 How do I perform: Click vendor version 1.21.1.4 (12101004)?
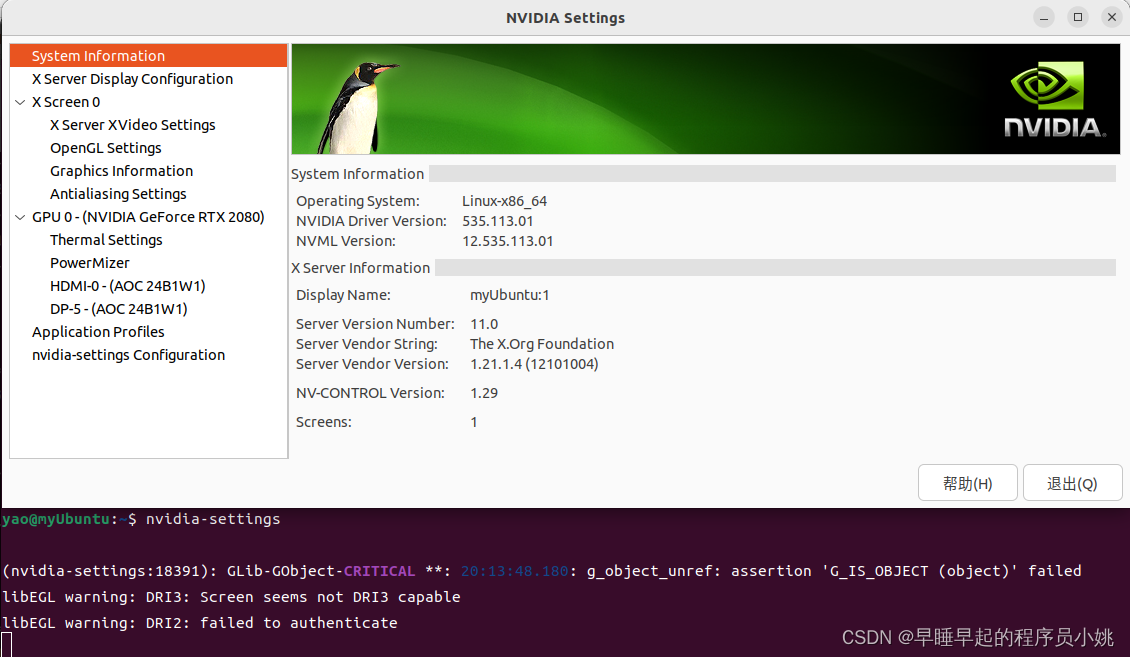point(534,365)
